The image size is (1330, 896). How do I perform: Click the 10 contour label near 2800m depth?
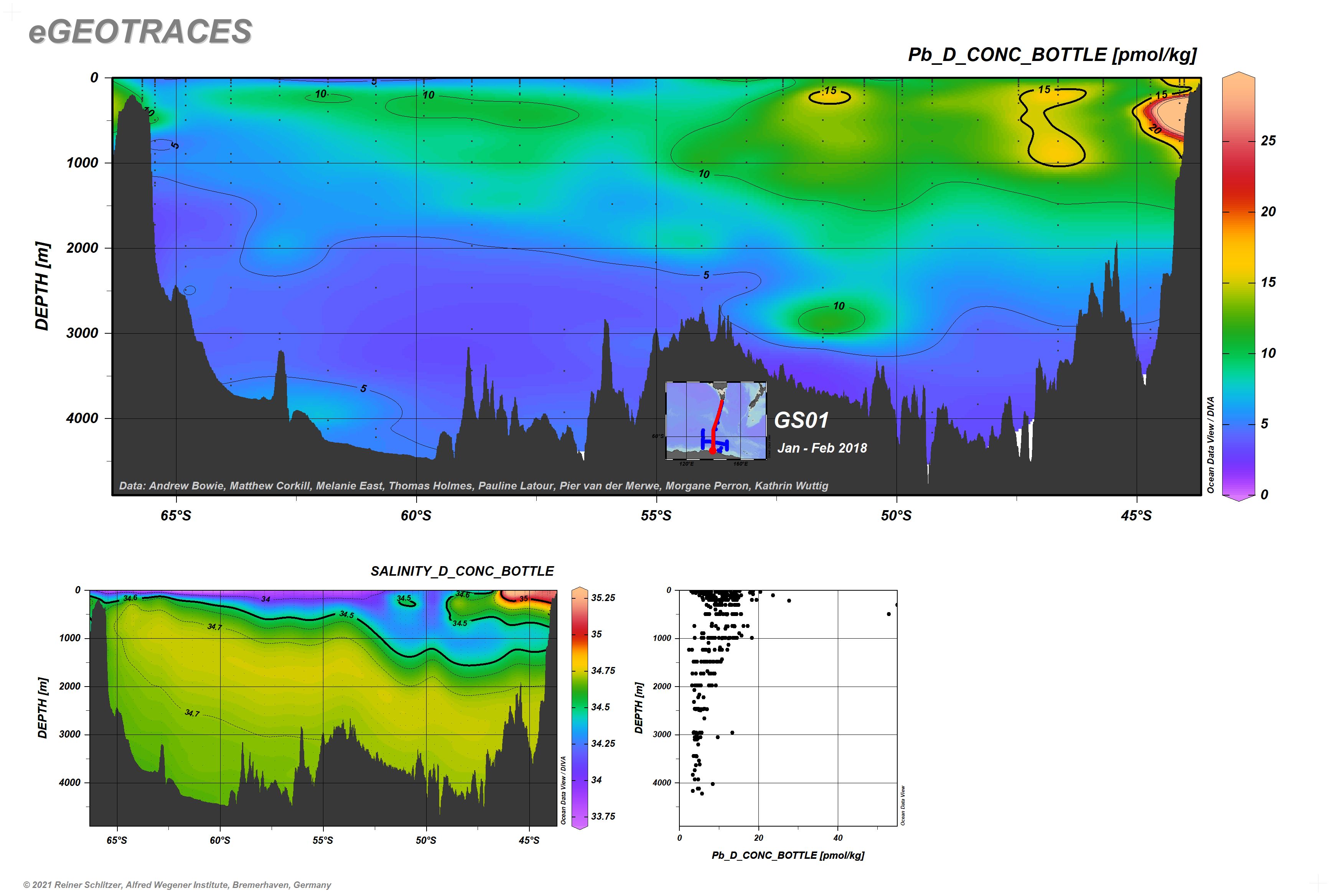(x=839, y=306)
